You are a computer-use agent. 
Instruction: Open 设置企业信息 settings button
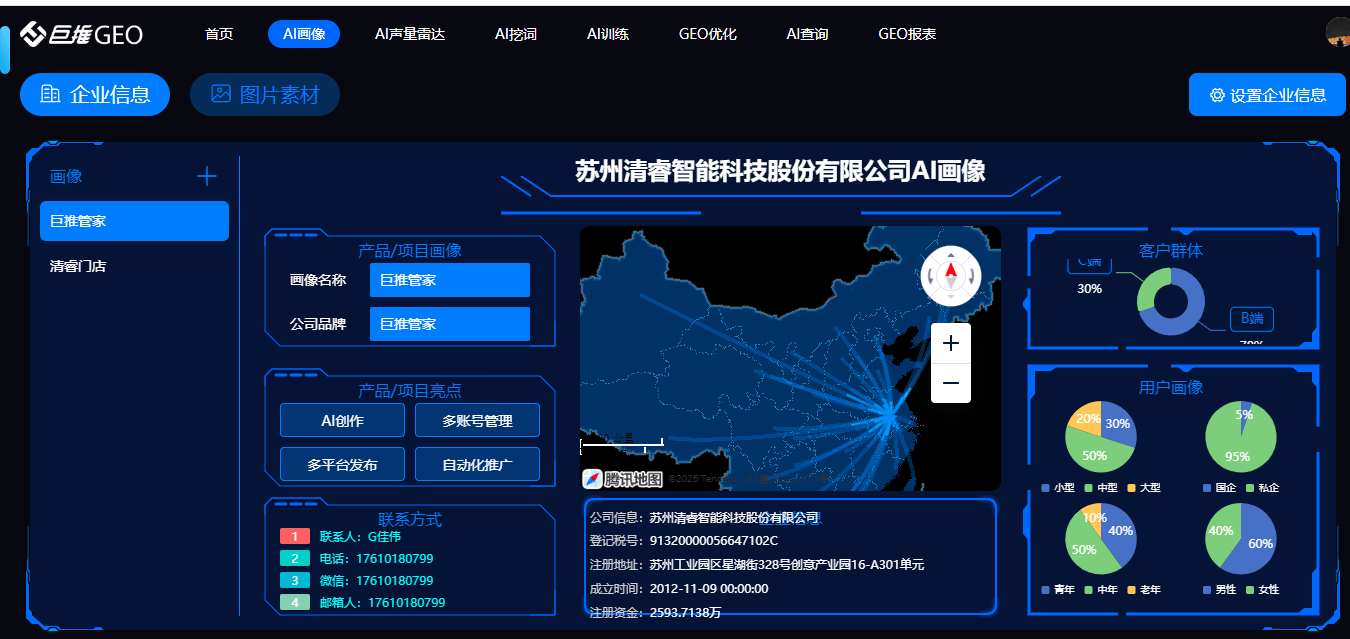point(1267,95)
